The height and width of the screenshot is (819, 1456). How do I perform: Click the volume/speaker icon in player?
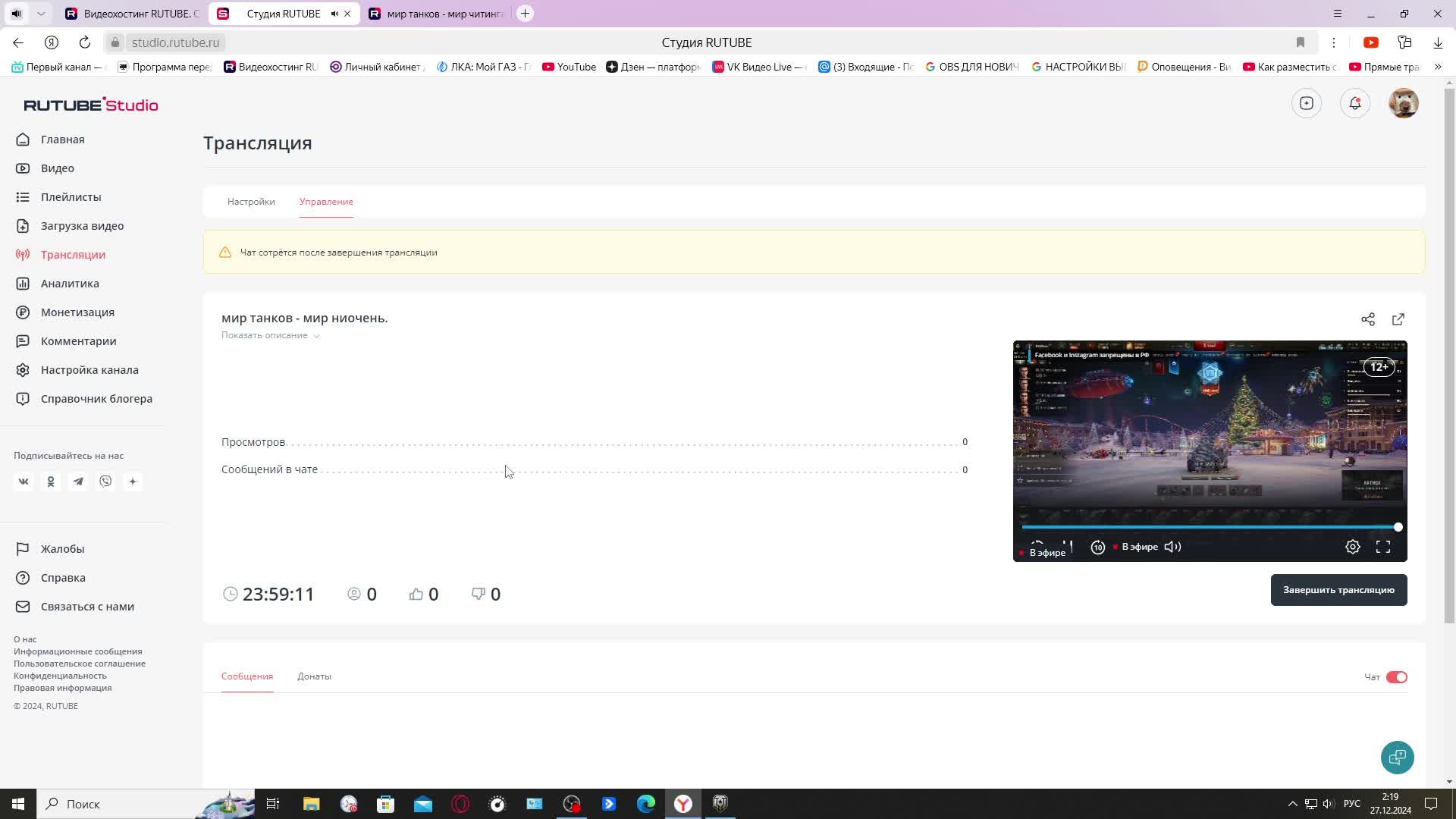click(x=1176, y=548)
